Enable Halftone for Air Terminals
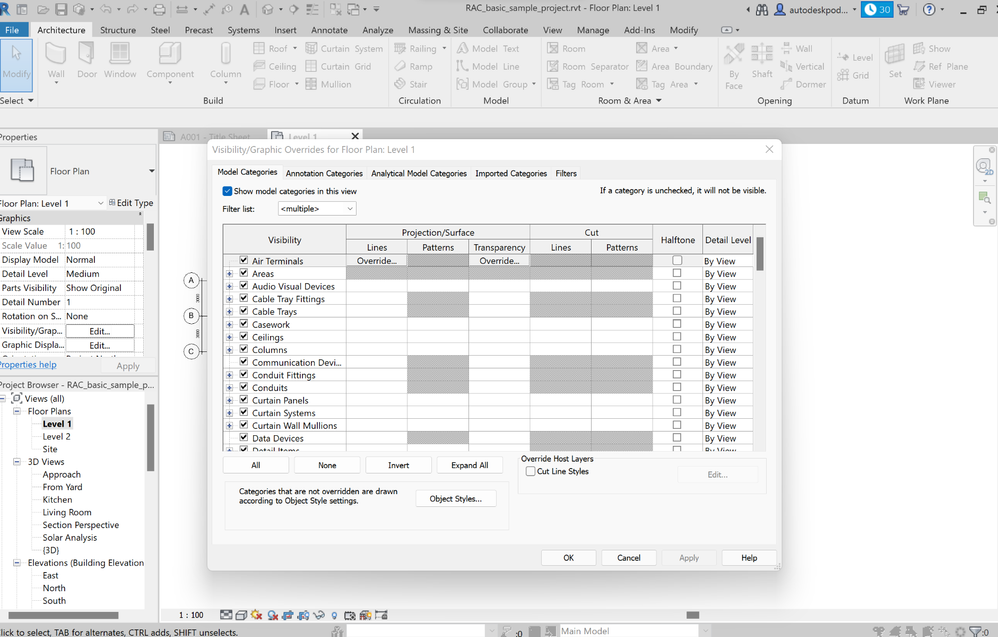Image resolution: width=998 pixels, height=637 pixels. tap(677, 260)
